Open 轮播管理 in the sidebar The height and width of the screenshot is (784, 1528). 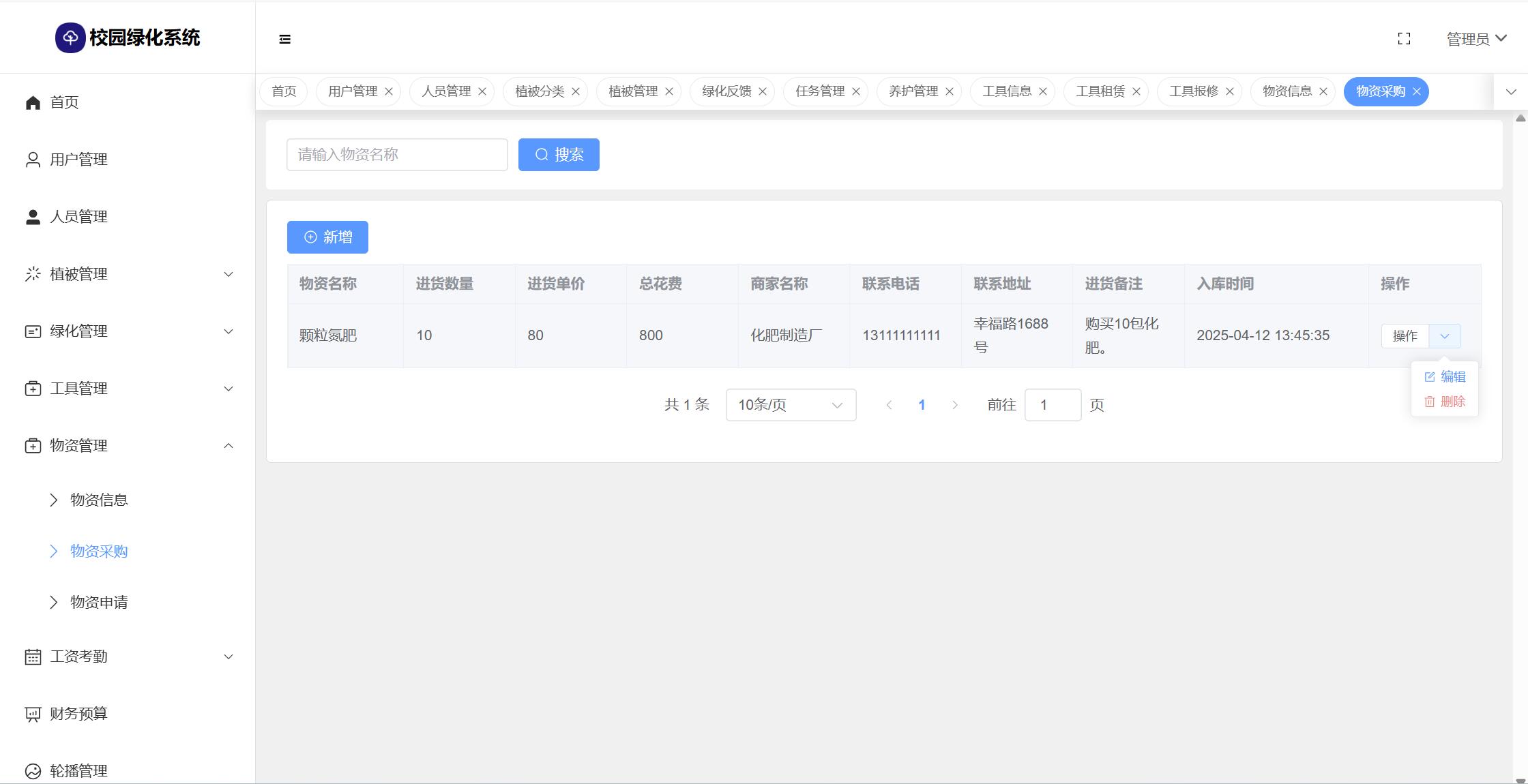pyautogui.click(x=78, y=771)
